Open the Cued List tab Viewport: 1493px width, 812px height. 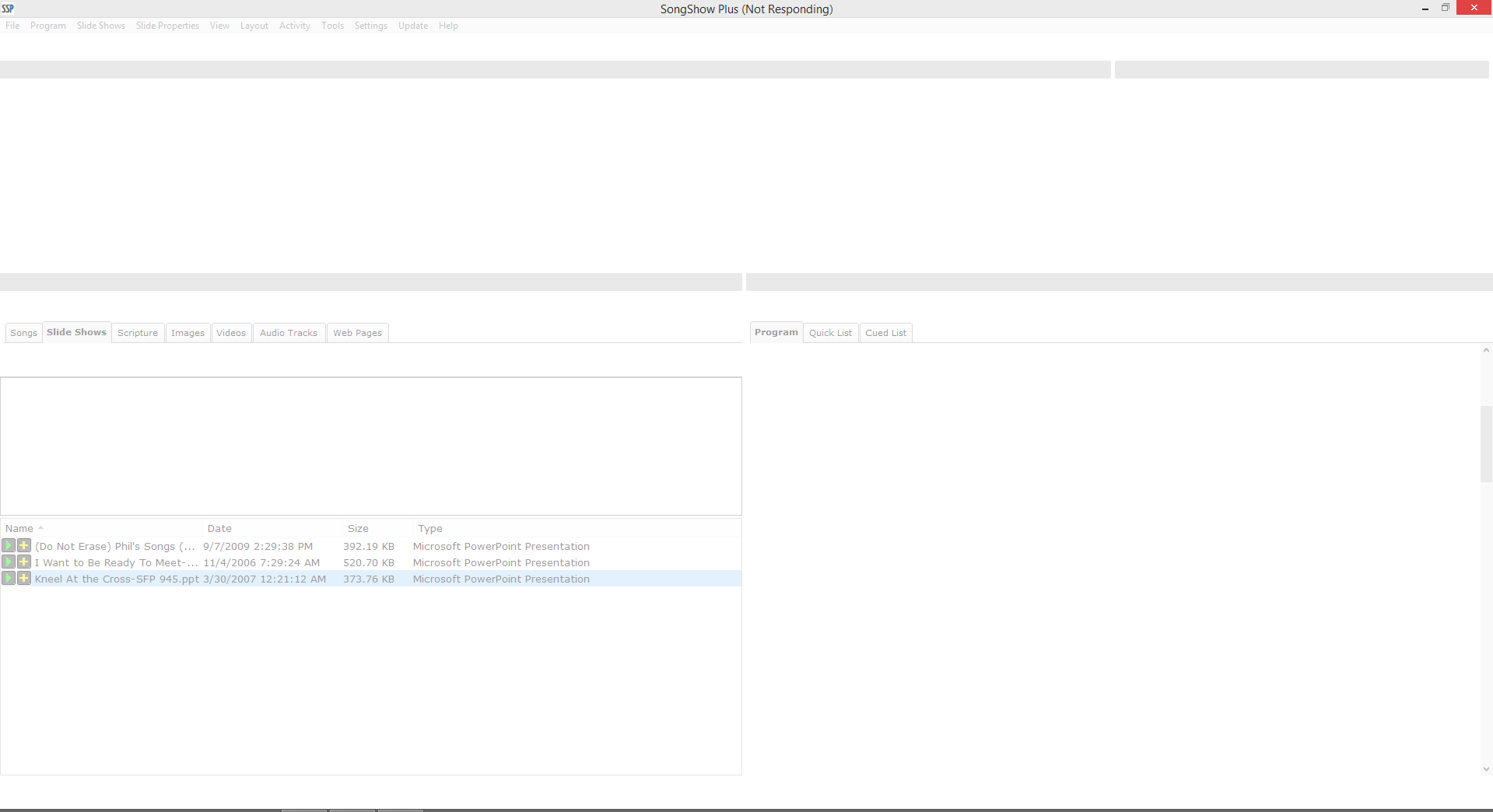pyautogui.click(x=885, y=333)
